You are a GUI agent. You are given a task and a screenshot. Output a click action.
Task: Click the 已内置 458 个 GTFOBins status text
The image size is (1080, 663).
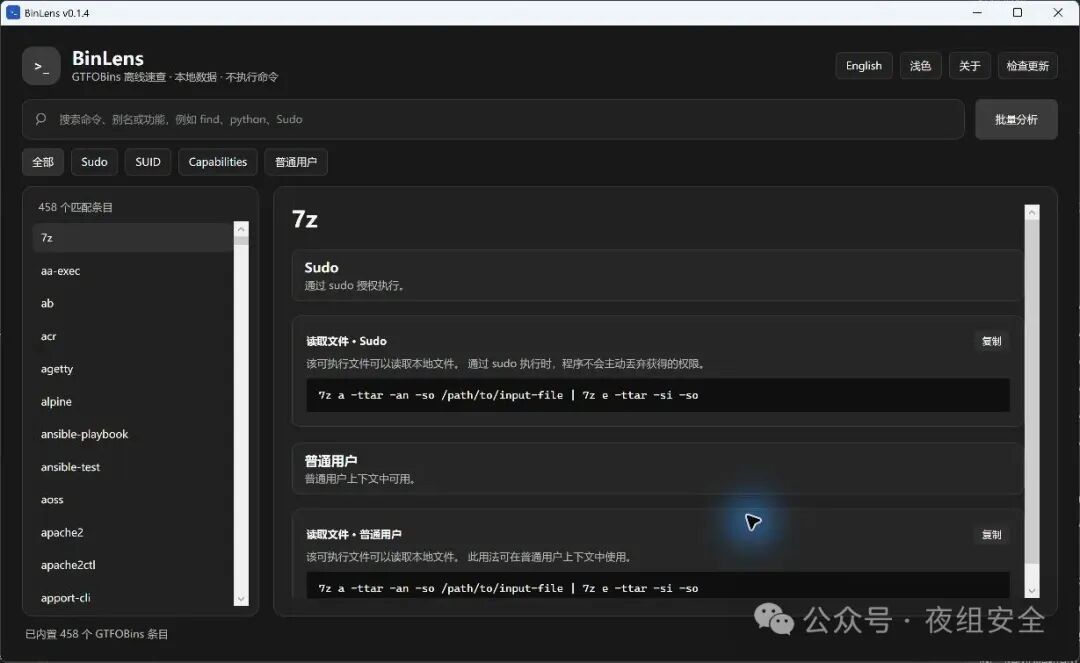[96, 634]
